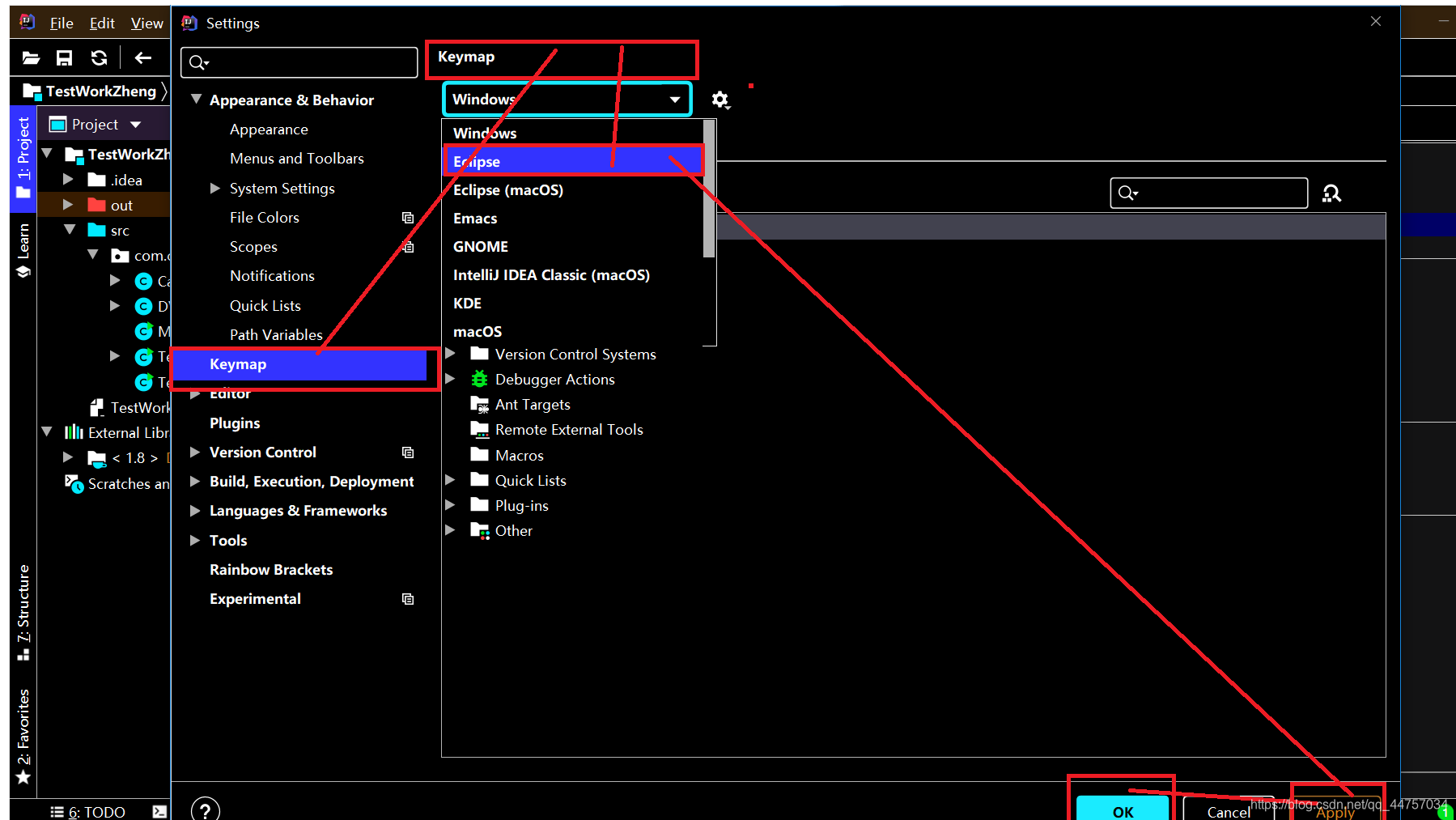Screen dimensions: 1456x820
Task: Click the Remote External Tools icon
Action: (x=480, y=430)
